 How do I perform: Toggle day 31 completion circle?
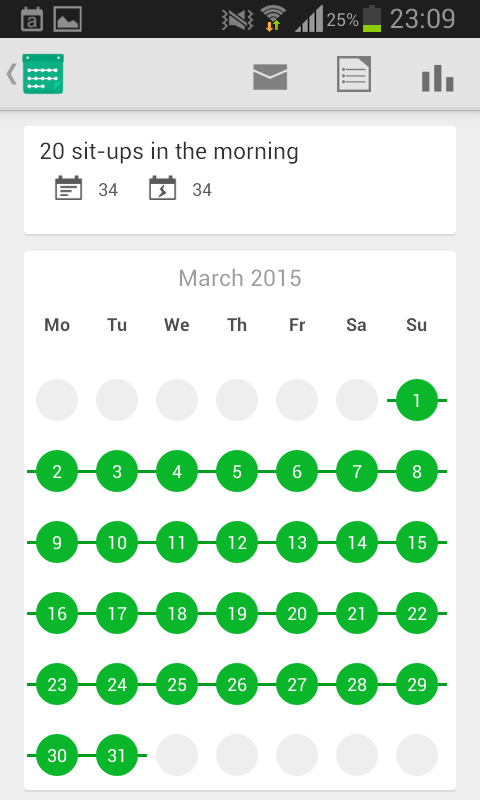117,755
